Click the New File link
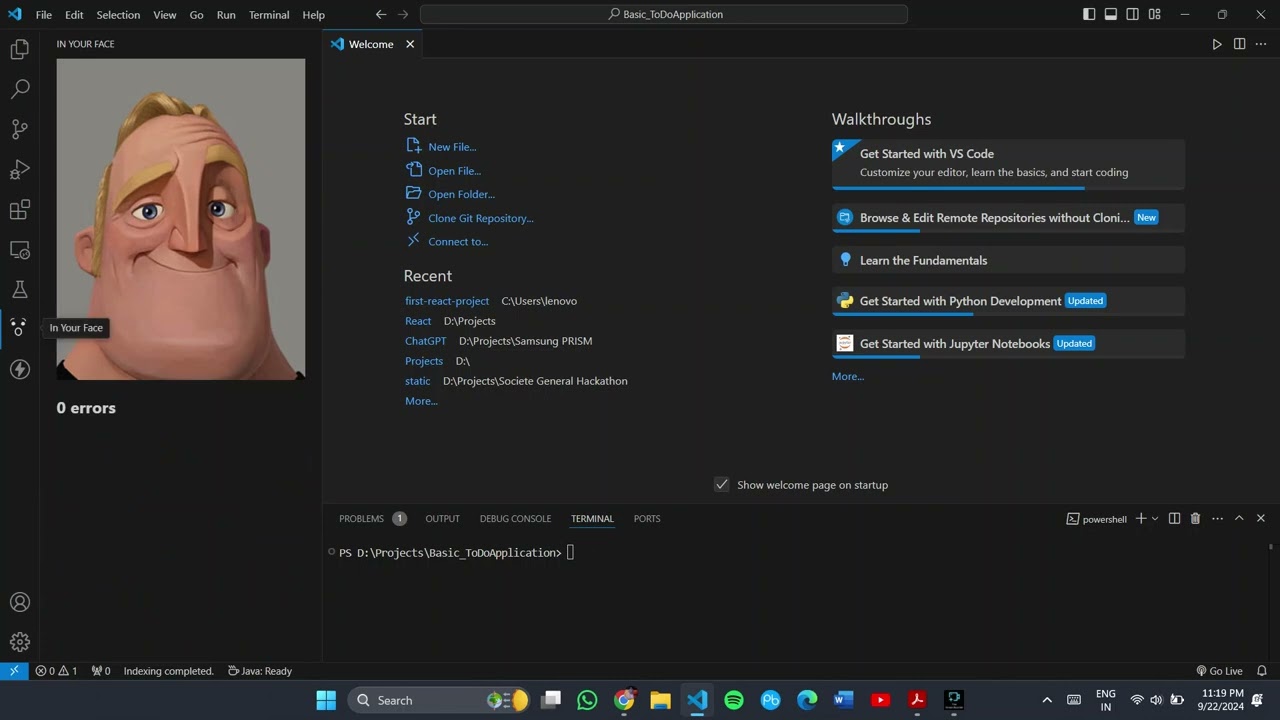 click(x=441, y=146)
